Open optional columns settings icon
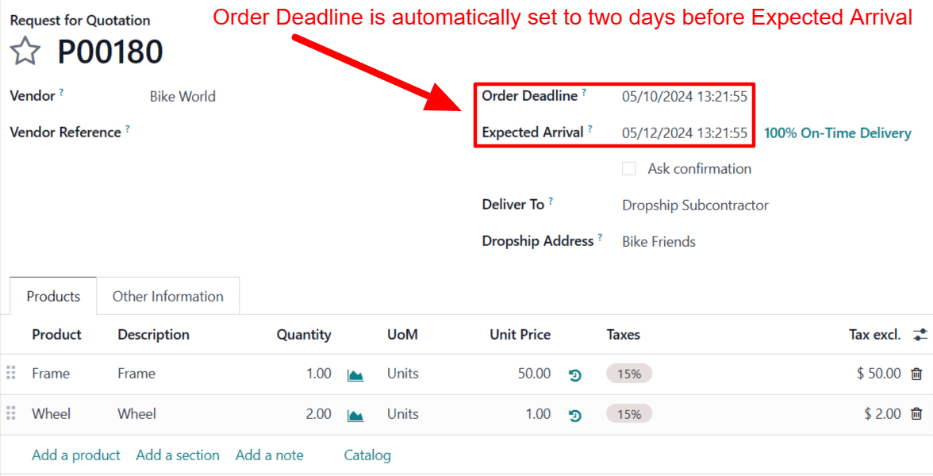Screen dimensions: 933x476 coord(920,335)
